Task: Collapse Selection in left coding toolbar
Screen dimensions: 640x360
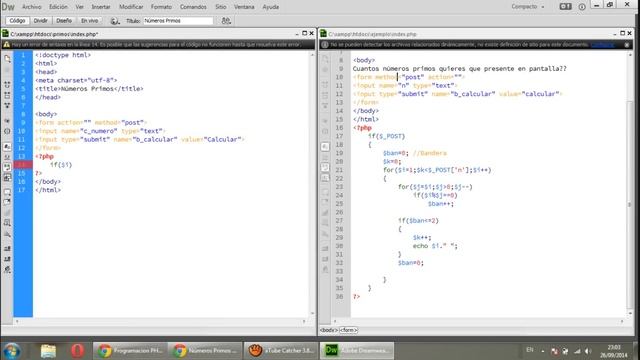Action: pos(7,95)
